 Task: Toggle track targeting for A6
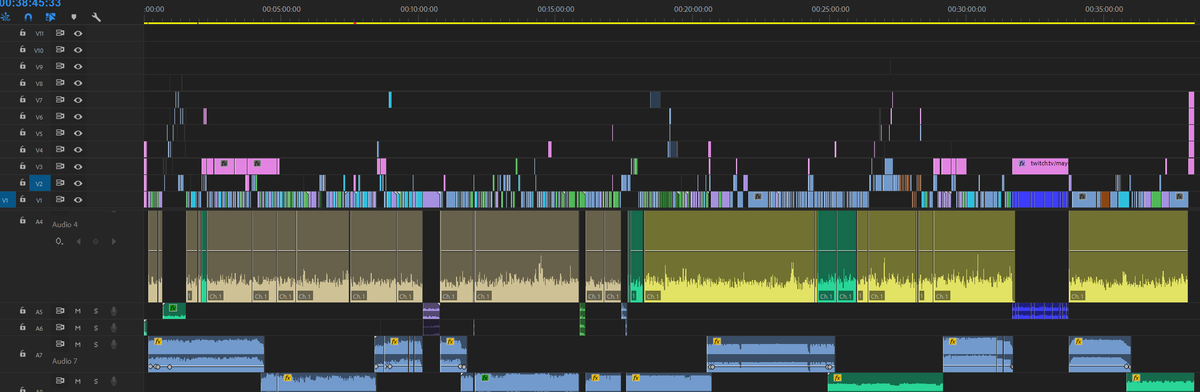pyautogui.click(x=39, y=327)
